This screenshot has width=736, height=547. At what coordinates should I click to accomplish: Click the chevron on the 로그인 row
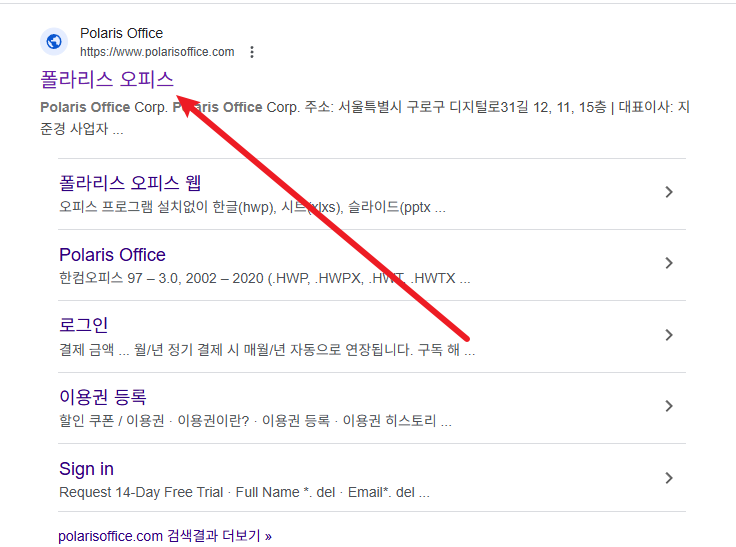[669, 335]
